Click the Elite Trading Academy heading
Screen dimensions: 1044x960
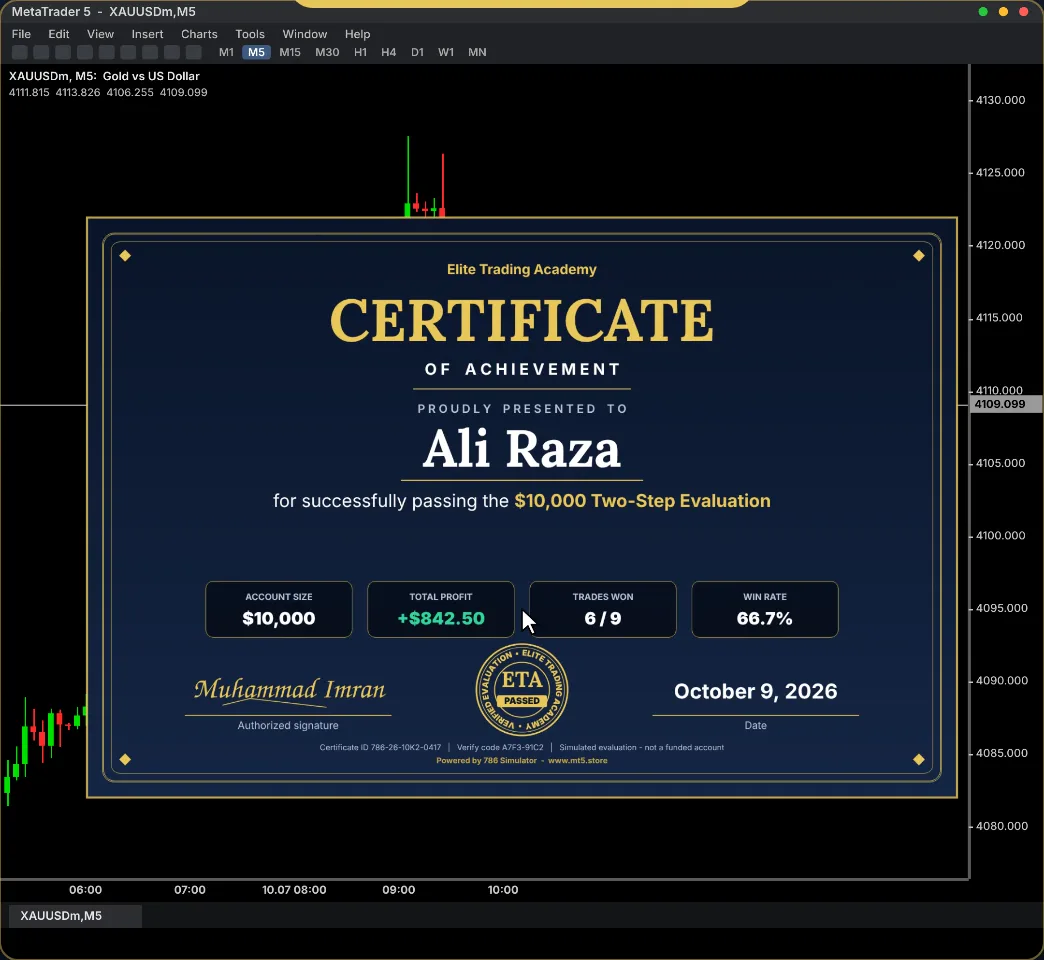click(522, 270)
